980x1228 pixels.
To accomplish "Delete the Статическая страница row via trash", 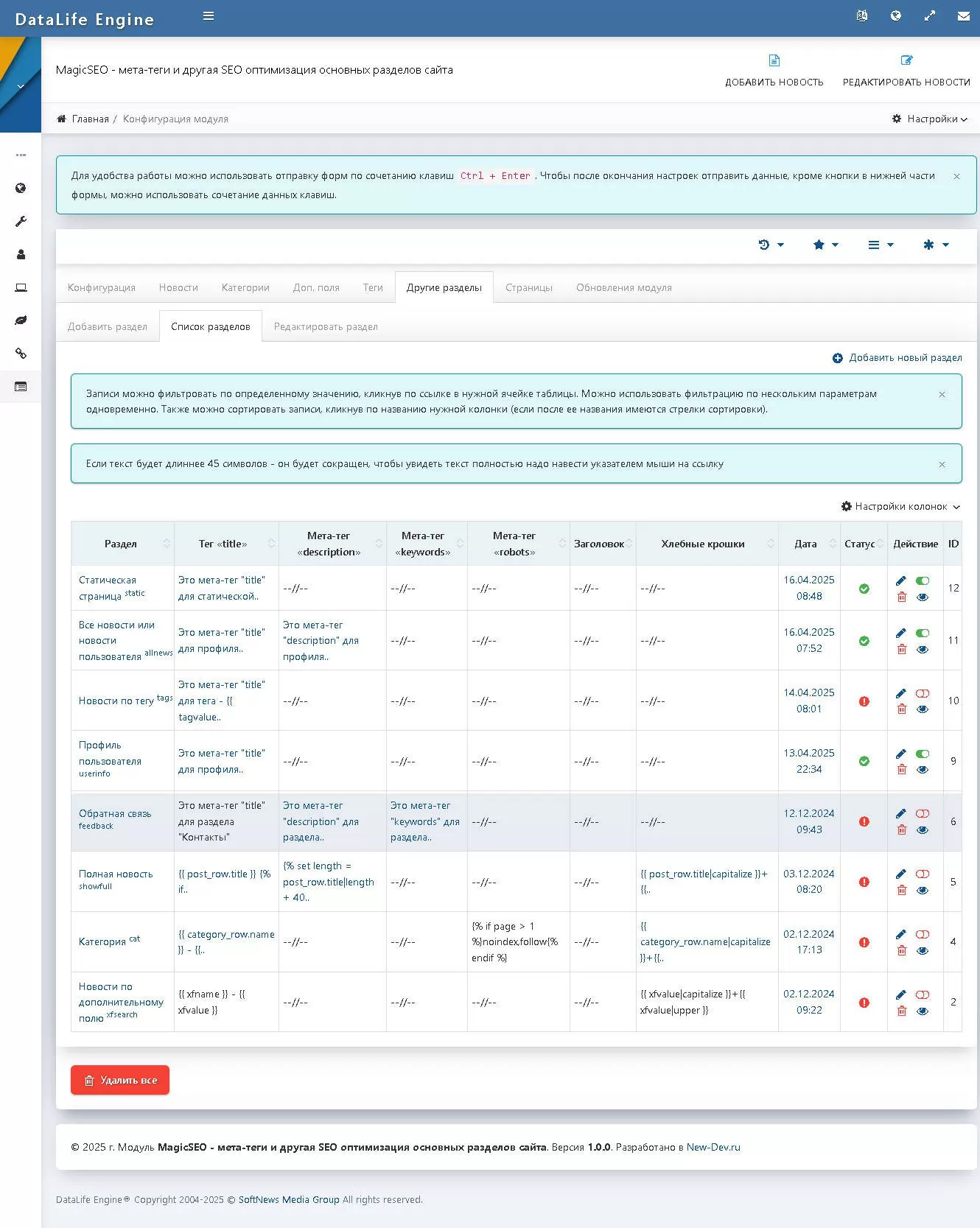I will (901, 597).
